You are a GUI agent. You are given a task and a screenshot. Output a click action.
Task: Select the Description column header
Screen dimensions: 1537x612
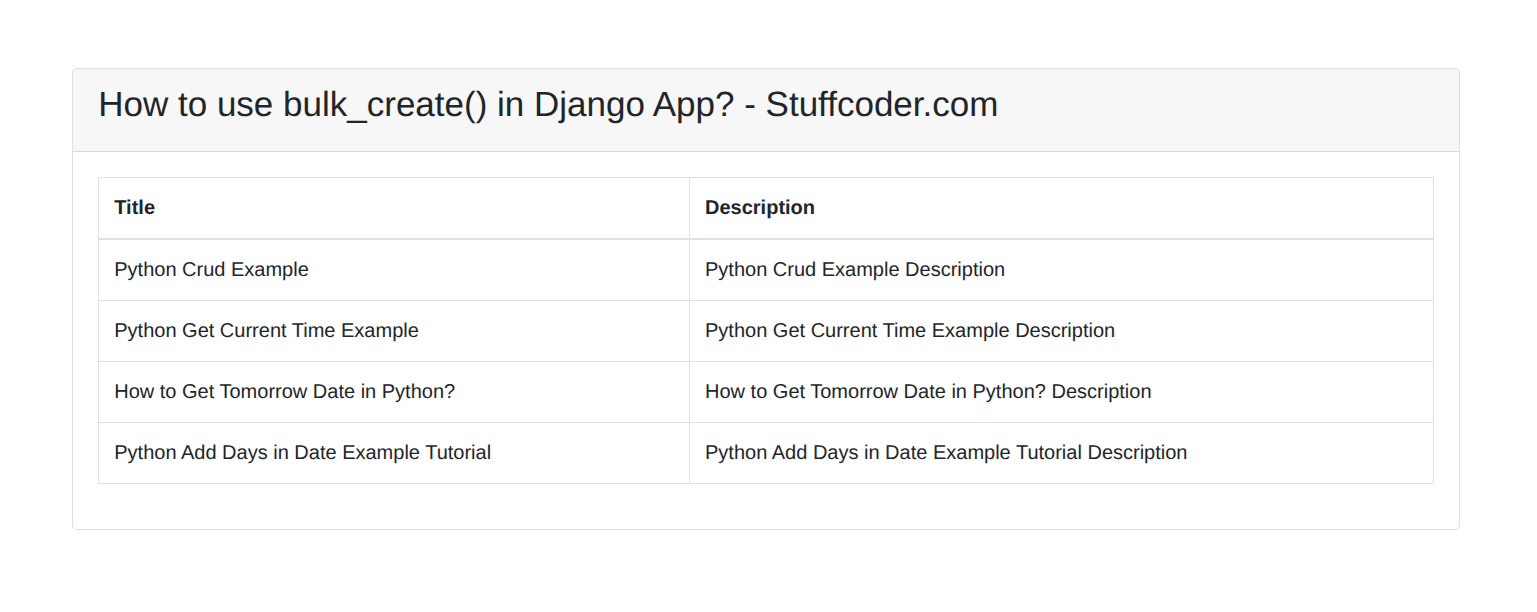pyautogui.click(x=1061, y=208)
